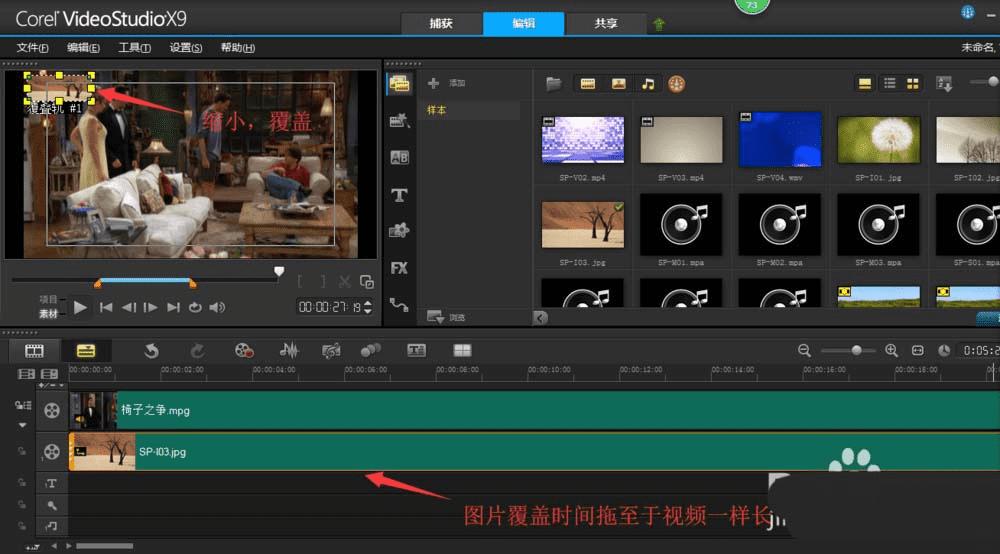Screen dimensions: 1000x554
Task: Switch to the 共享 tab
Action: pyautogui.click(x=606, y=24)
